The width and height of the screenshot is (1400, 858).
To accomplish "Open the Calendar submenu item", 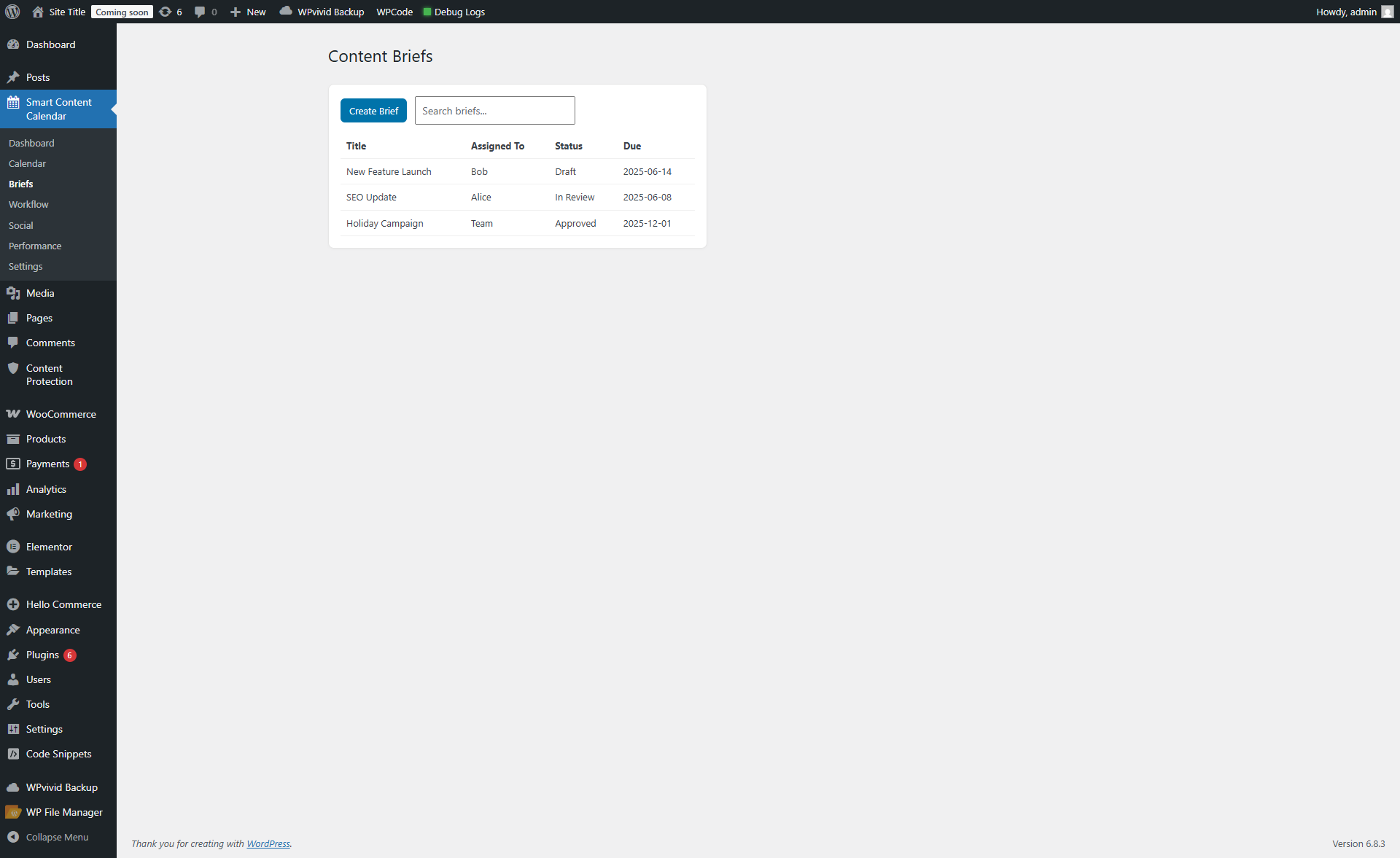I will 27,164.
